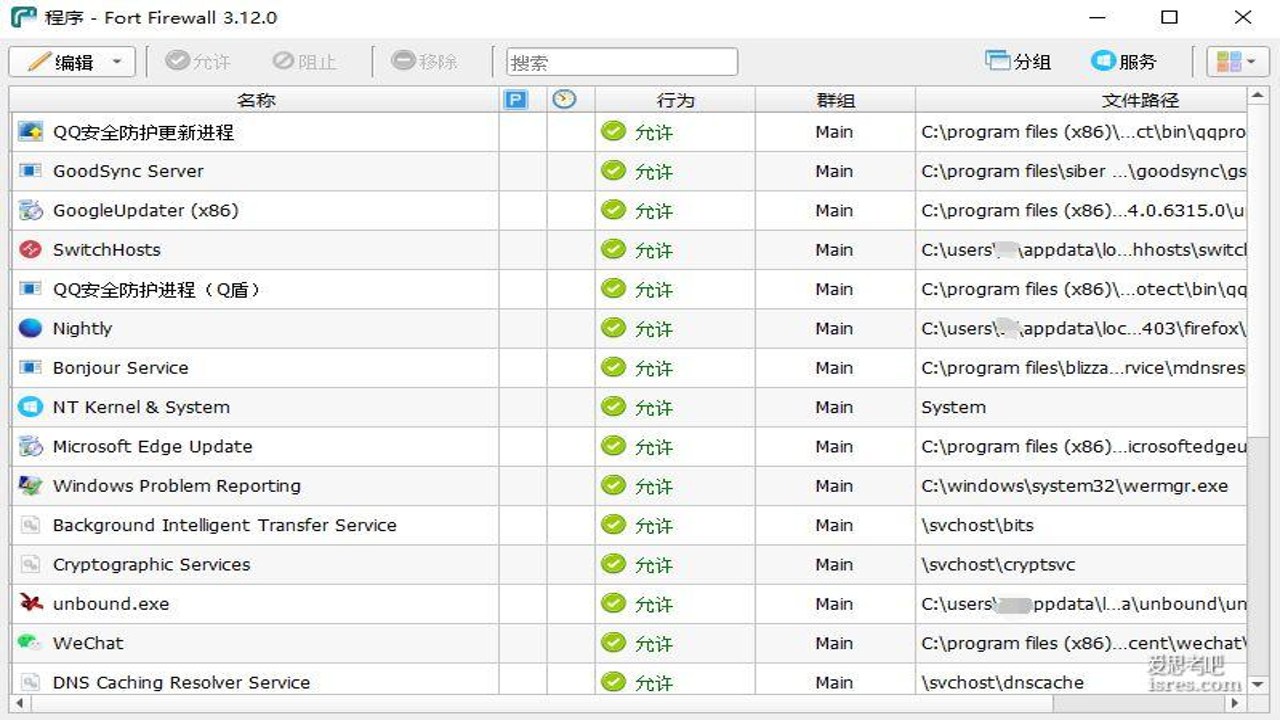1280x720 pixels.
Task: Select the Background Intelligent Transfer Service name
Action: pyautogui.click(x=225, y=525)
